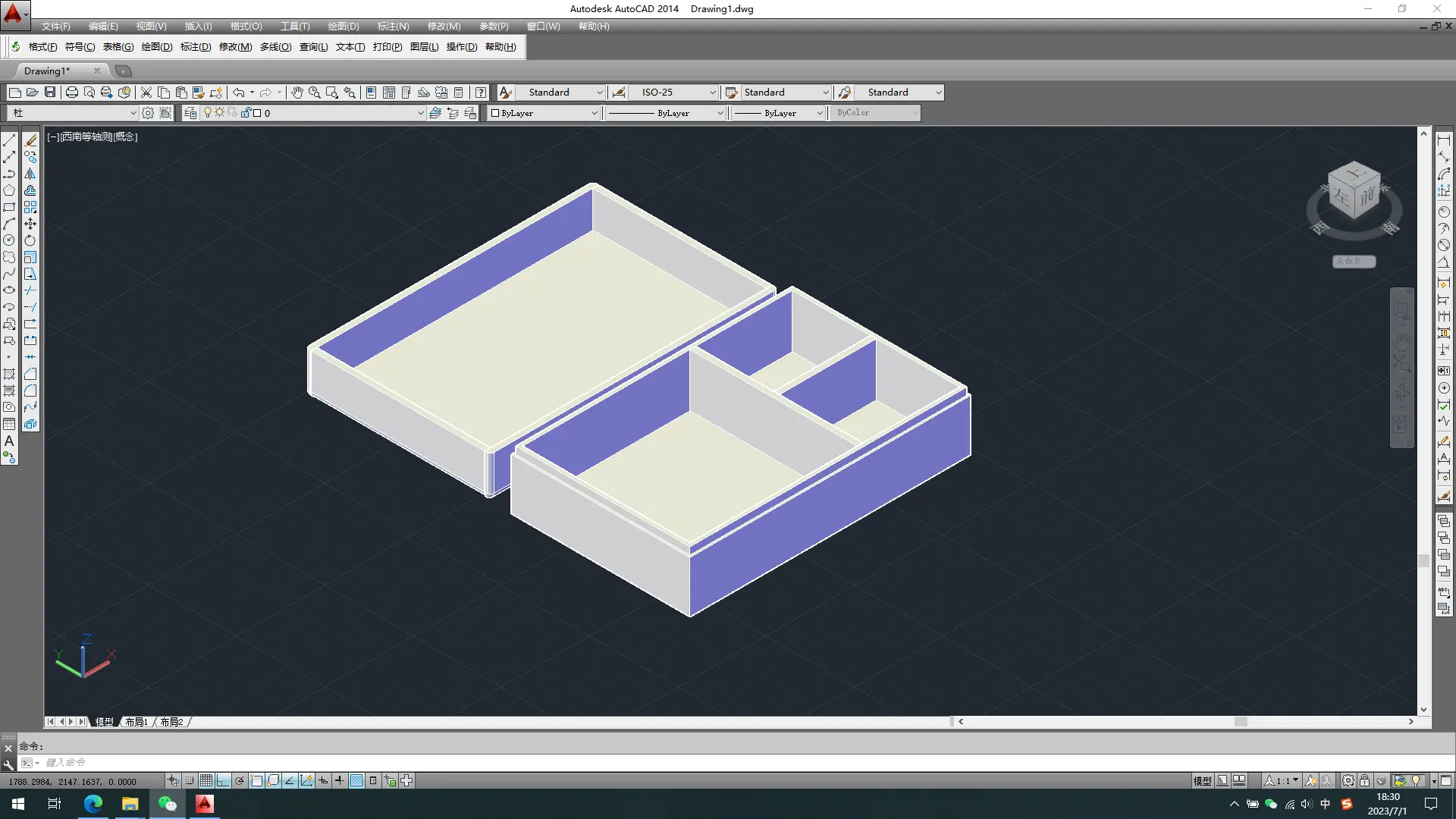The height and width of the screenshot is (819, 1456).
Task: Select the Polygon tool in the Draw toolbar
Action: pos(9,190)
